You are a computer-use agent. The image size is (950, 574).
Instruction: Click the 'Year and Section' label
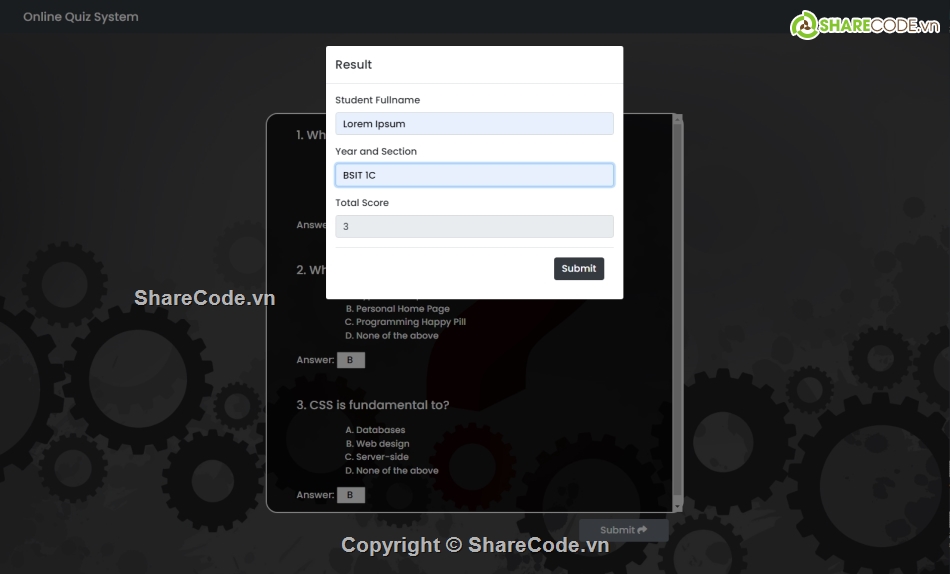376,152
